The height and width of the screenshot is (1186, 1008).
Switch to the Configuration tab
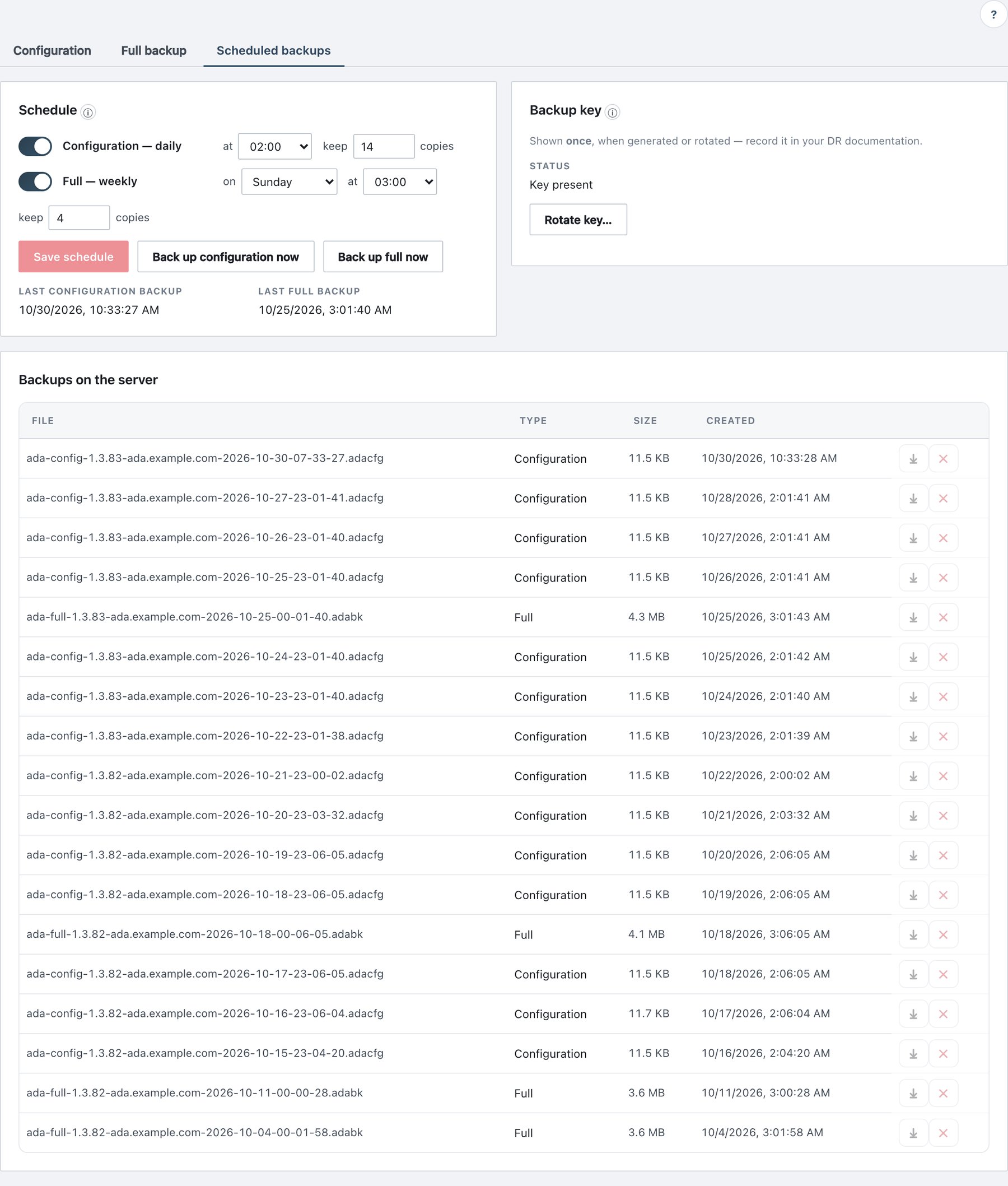coord(52,50)
